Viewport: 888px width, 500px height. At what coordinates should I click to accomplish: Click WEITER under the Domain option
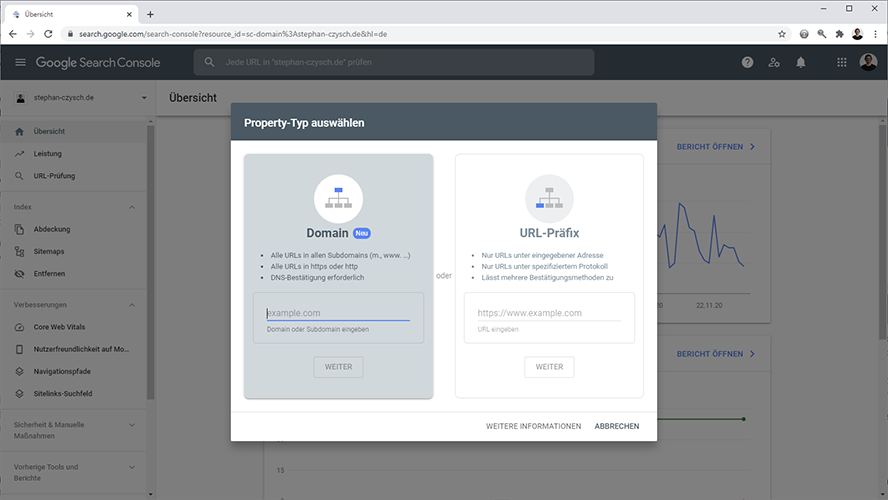click(x=338, y=367)
